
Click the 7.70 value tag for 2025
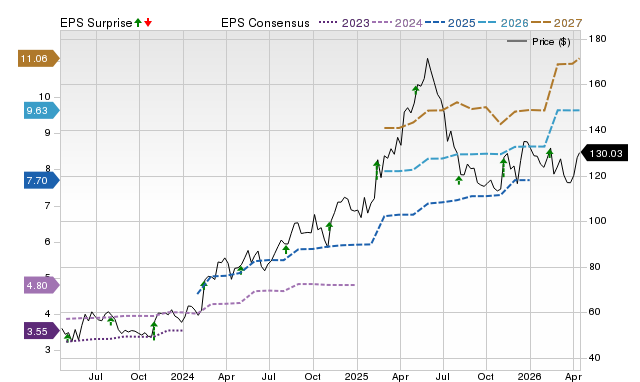click(x=42, y=180)
